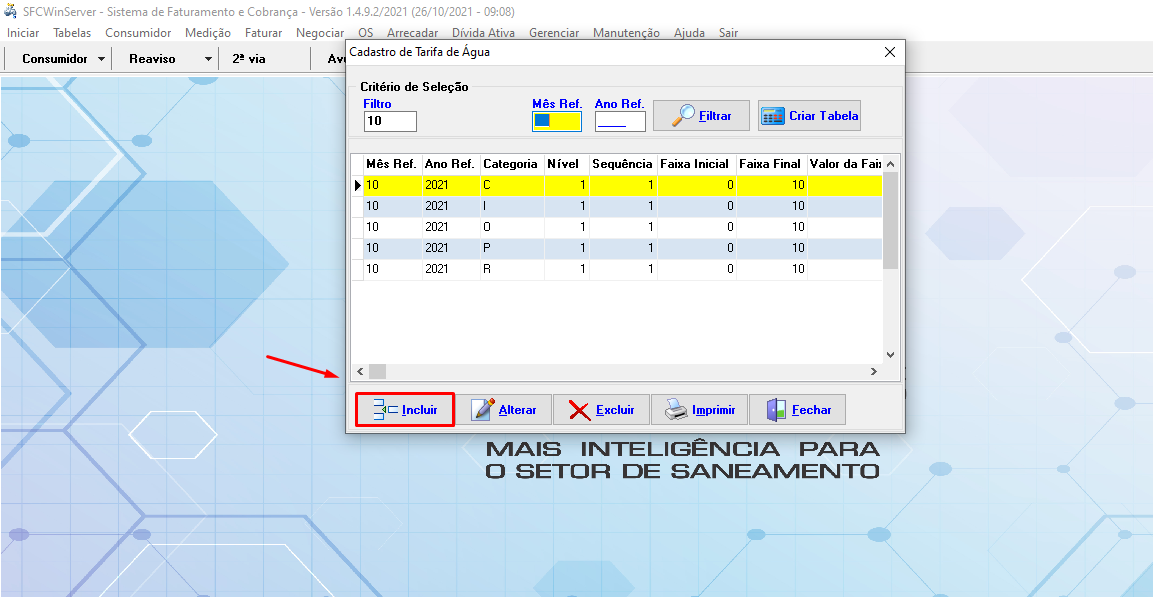This screenshot has height=597, width=1153.
Task: Click the horizontal scrollbar right arrow
Action: pos(873,372)
